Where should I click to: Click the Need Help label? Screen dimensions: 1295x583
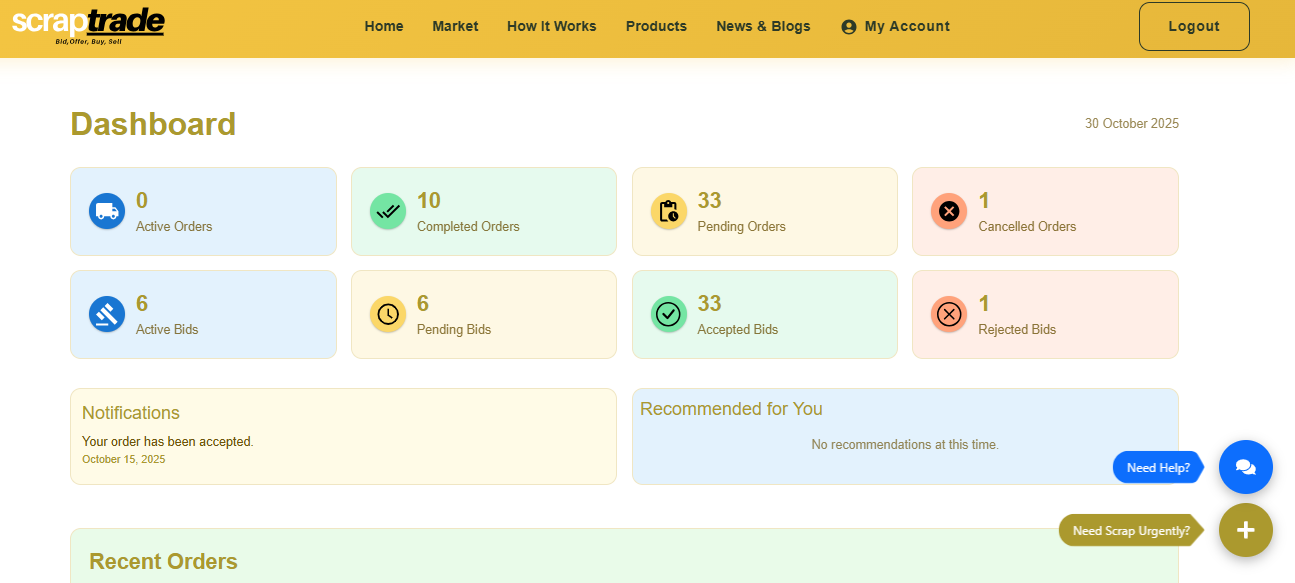click(1157, 467)
